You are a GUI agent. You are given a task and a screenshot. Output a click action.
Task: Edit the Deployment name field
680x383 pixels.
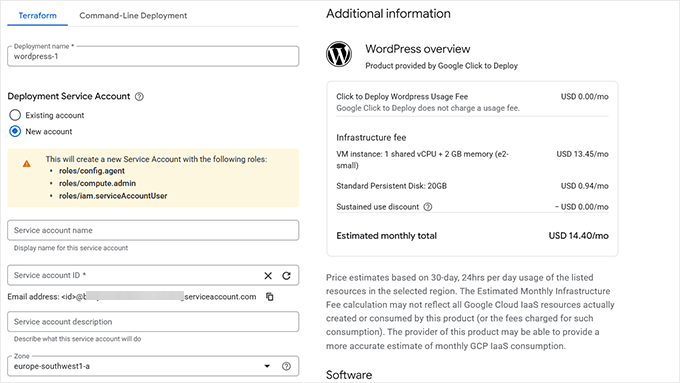pos(153,56)
